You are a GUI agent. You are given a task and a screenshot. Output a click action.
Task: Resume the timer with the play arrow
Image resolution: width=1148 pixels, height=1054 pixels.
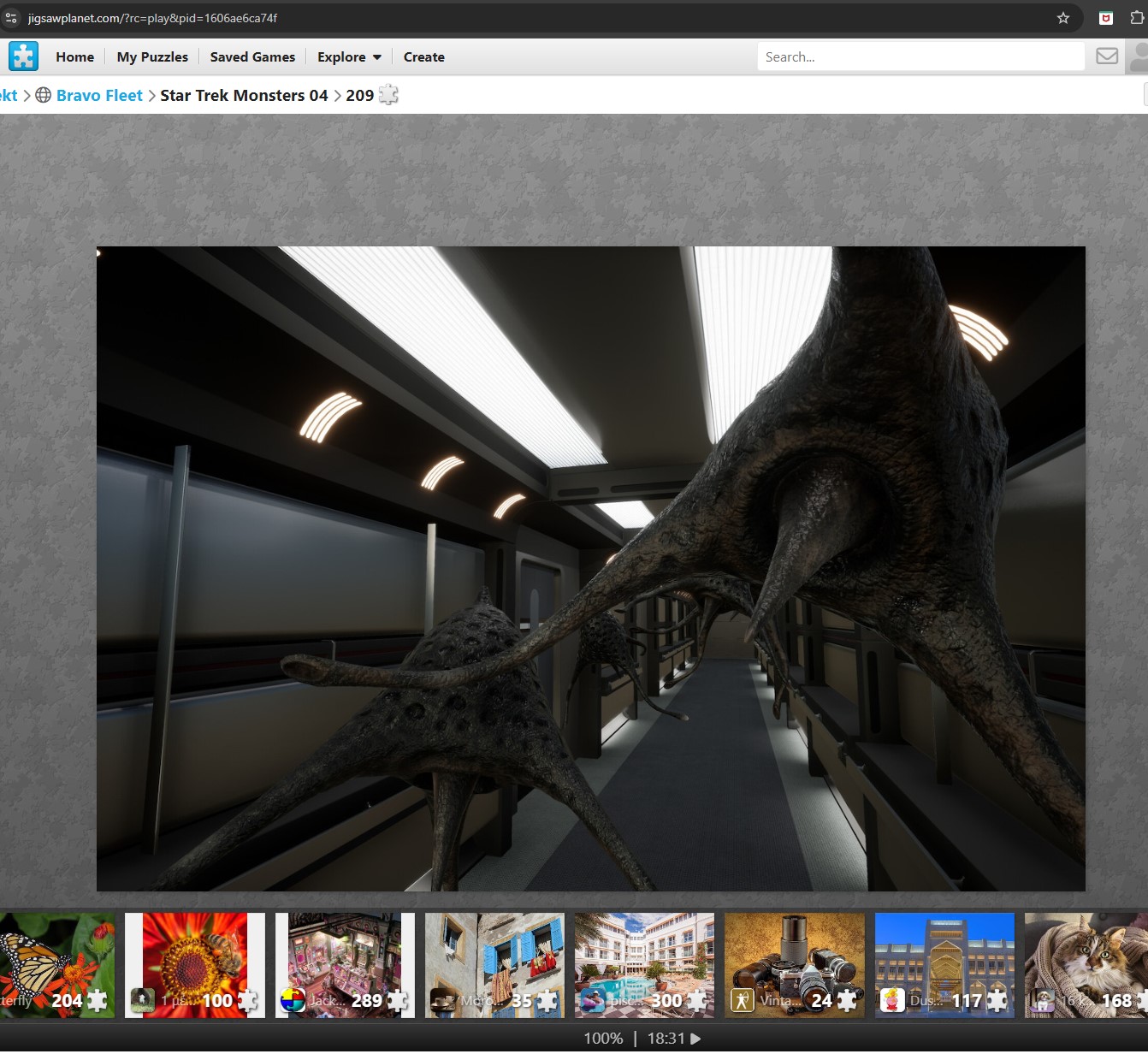(695, 1039)
